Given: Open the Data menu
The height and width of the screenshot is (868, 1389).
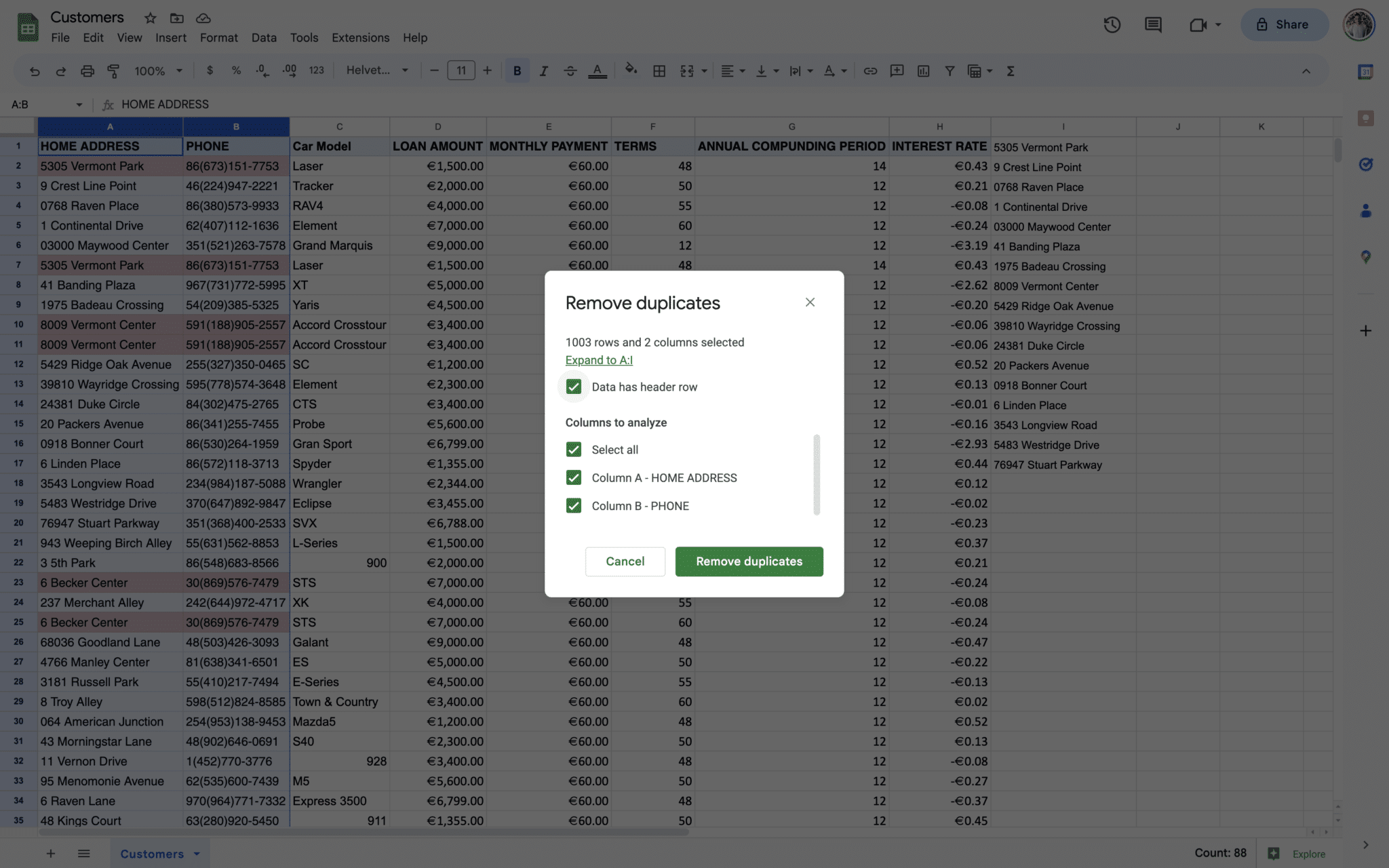Looking at the screenshot, I should coord(263,38).
